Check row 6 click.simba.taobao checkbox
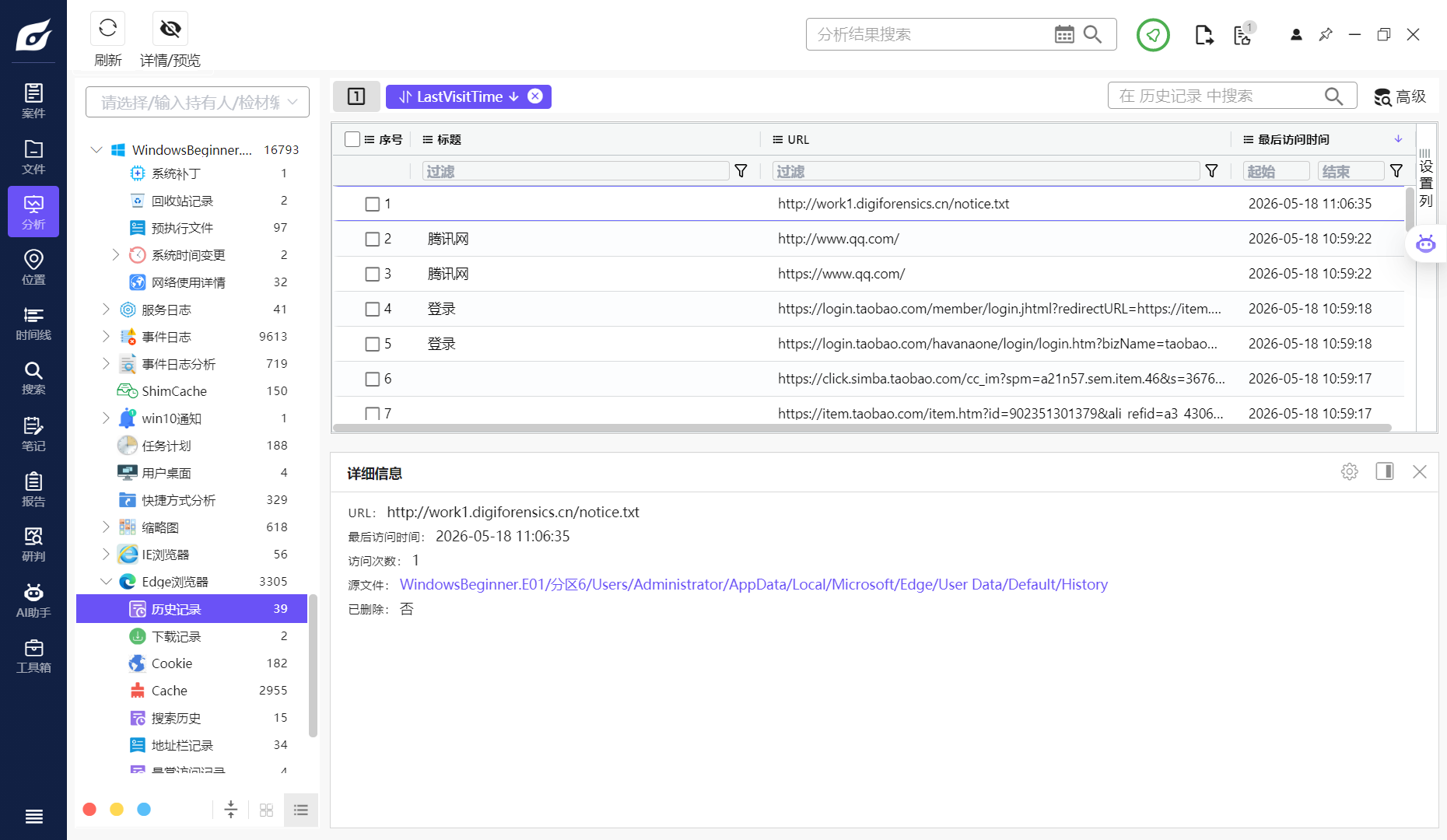Screen dimensions: 1447x840 point(373,379)
